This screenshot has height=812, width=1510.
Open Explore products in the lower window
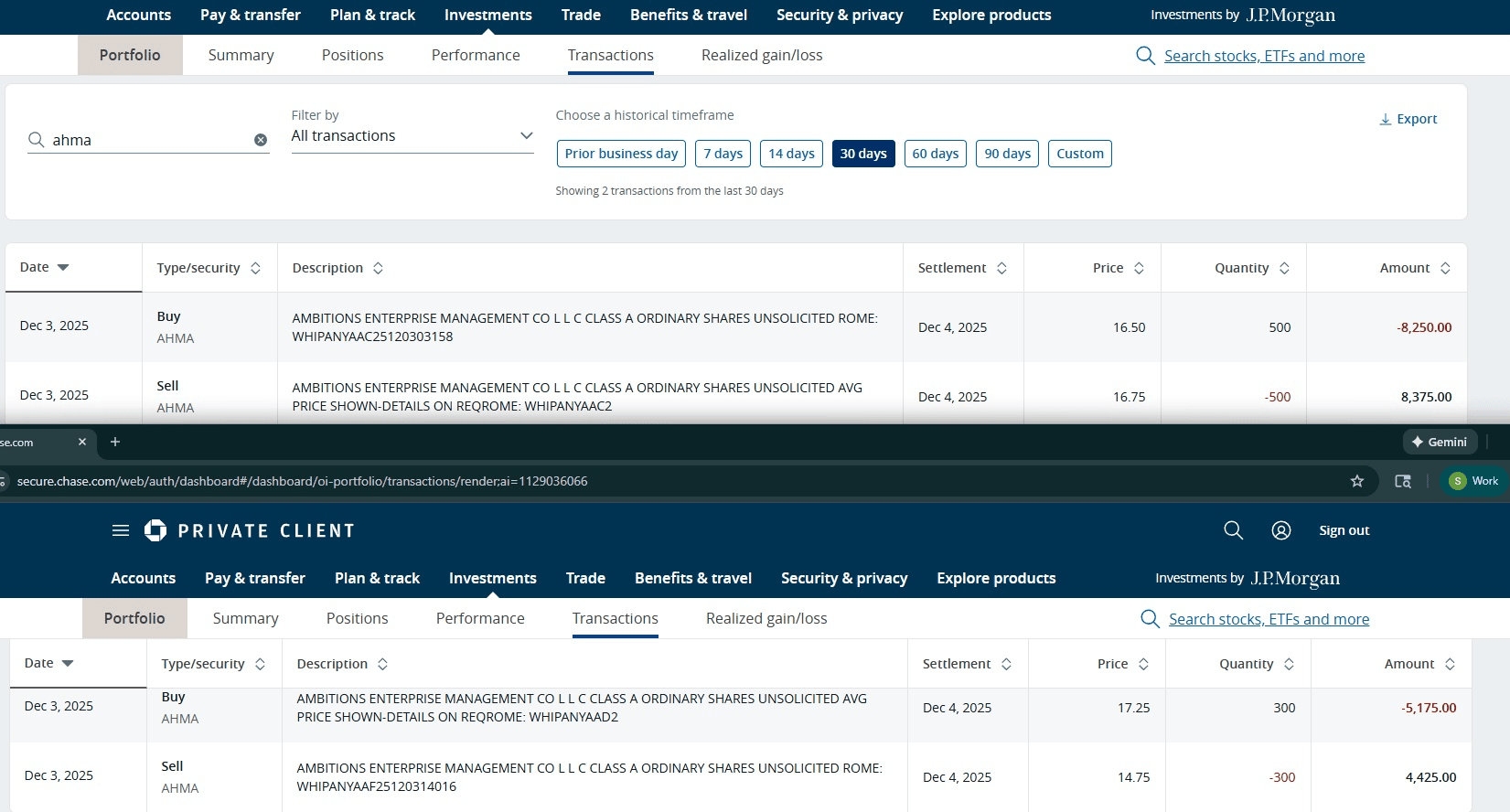click(x=996, y=578)
